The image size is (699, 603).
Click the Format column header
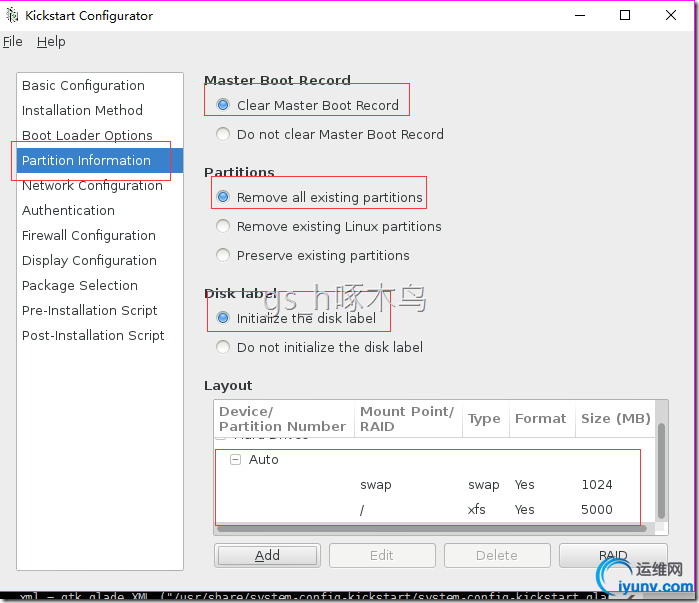coord(543,418)
